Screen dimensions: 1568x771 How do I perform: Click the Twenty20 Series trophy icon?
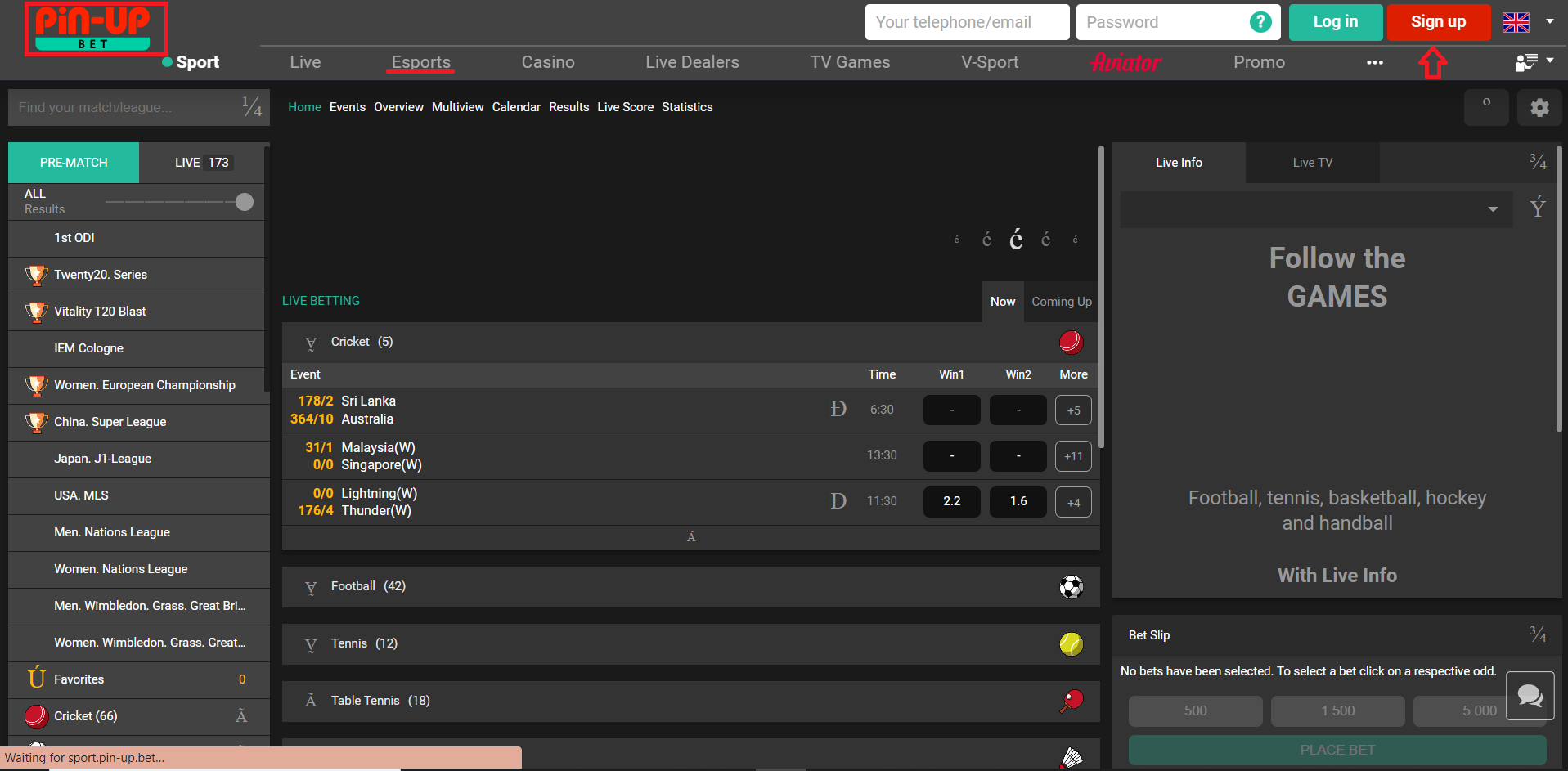(x=36, y=275)
